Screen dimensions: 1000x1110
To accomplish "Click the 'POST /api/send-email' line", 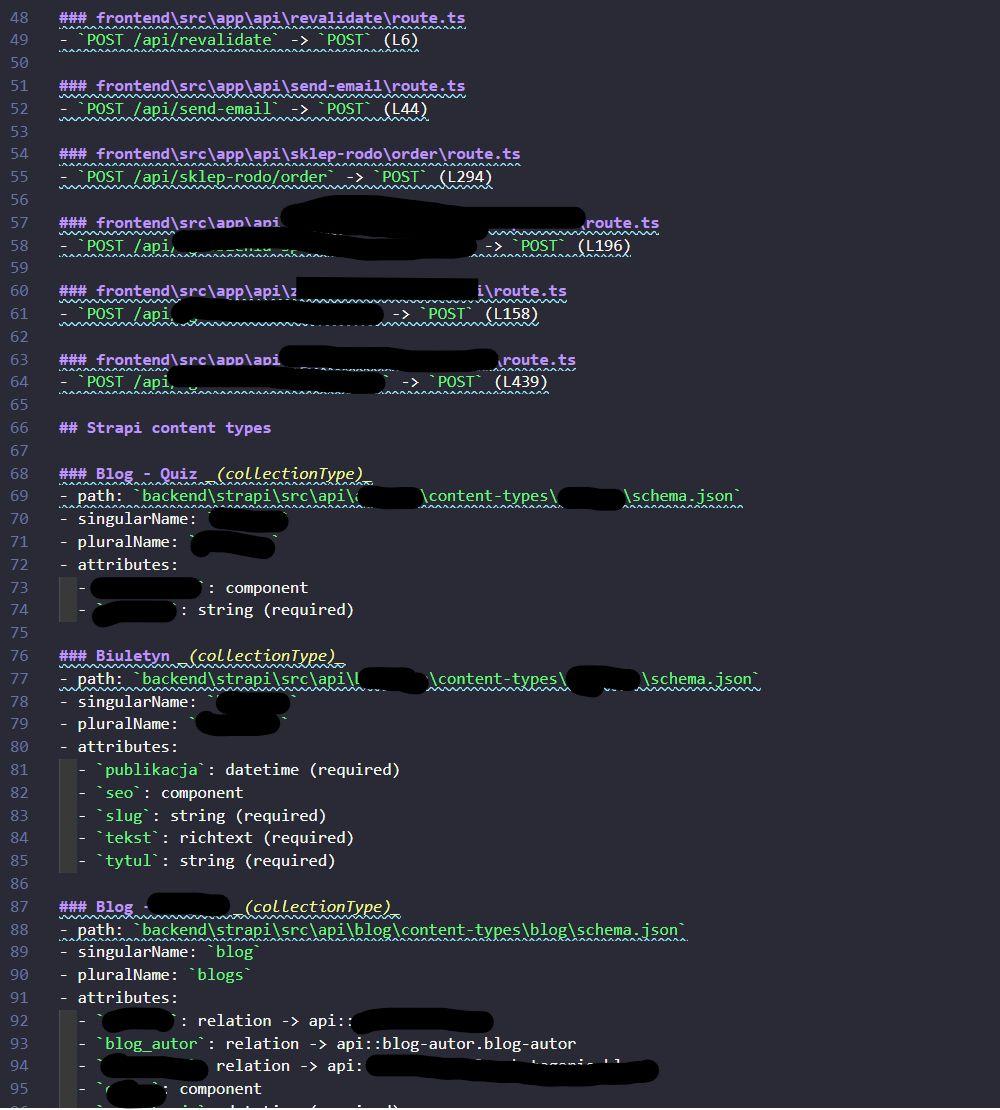I will (x=243, y=109).
